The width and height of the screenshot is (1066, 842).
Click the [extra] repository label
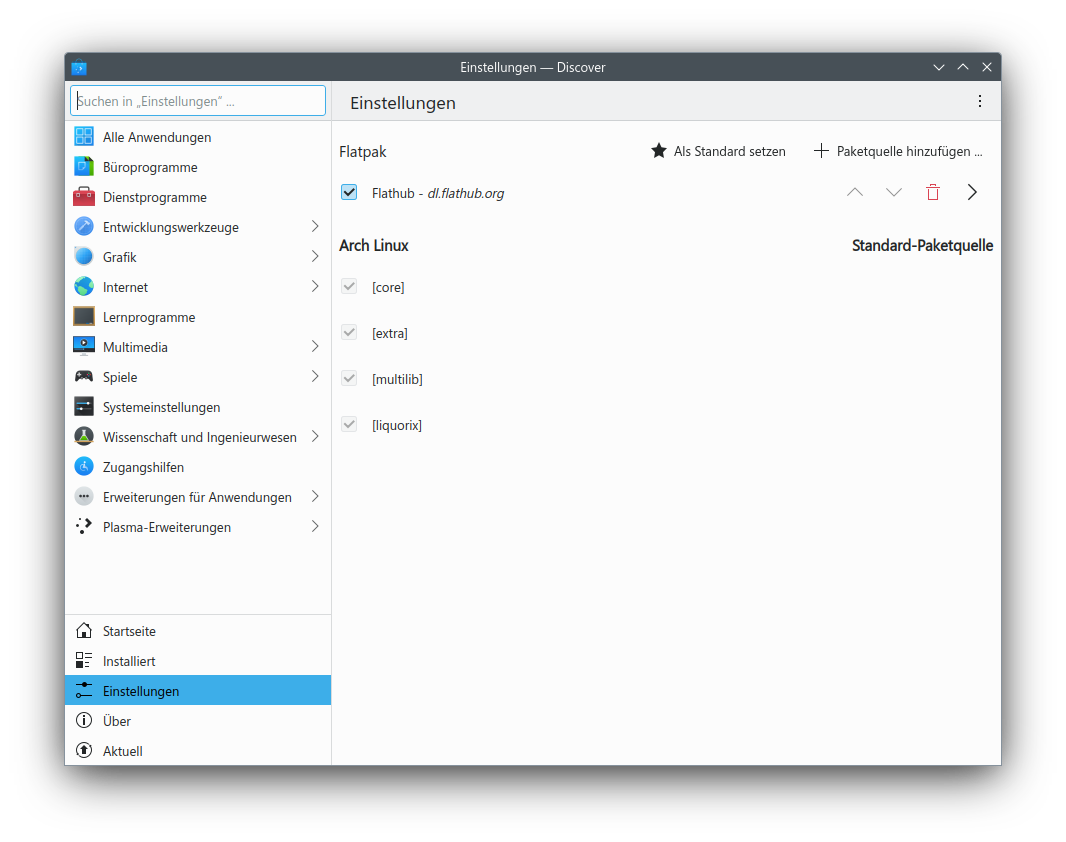[x=390, y=333]
